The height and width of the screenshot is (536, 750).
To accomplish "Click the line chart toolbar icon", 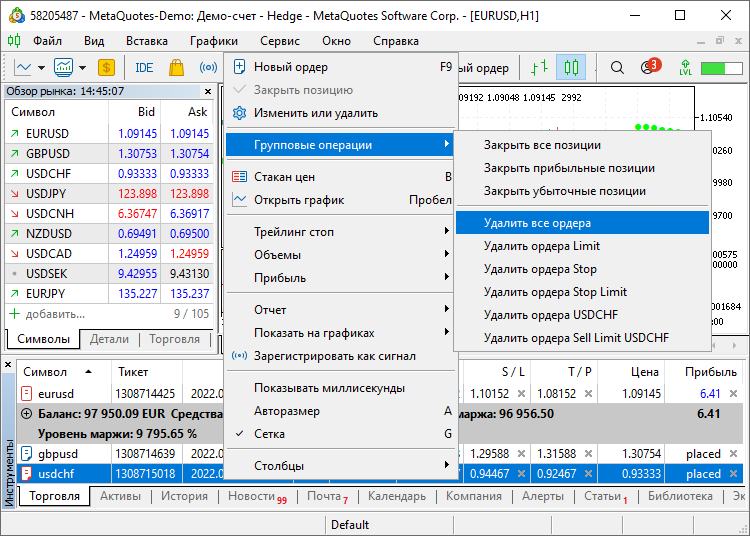I will coord(22,68).
